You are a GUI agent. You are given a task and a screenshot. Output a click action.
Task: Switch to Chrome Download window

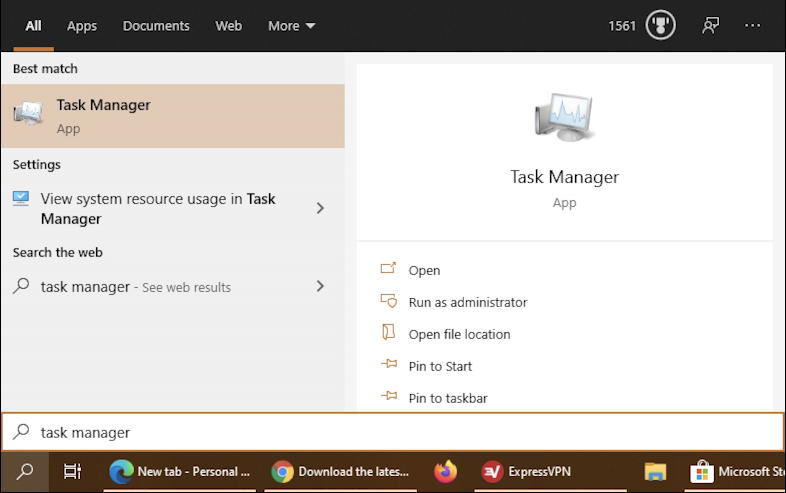click(x=340, y=471)
